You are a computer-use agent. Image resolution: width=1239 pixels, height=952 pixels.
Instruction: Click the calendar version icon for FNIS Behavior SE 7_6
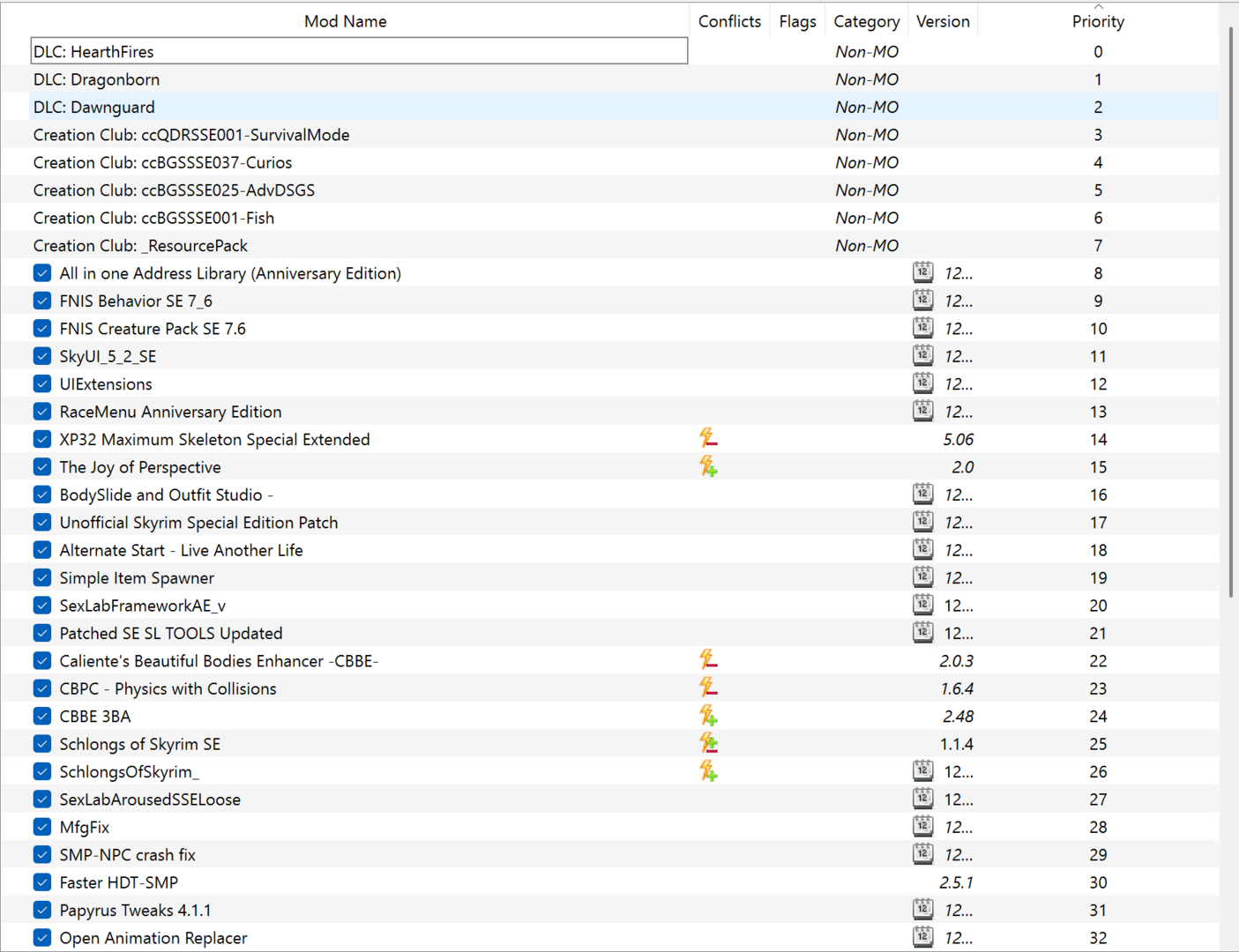tap(922, 300)
